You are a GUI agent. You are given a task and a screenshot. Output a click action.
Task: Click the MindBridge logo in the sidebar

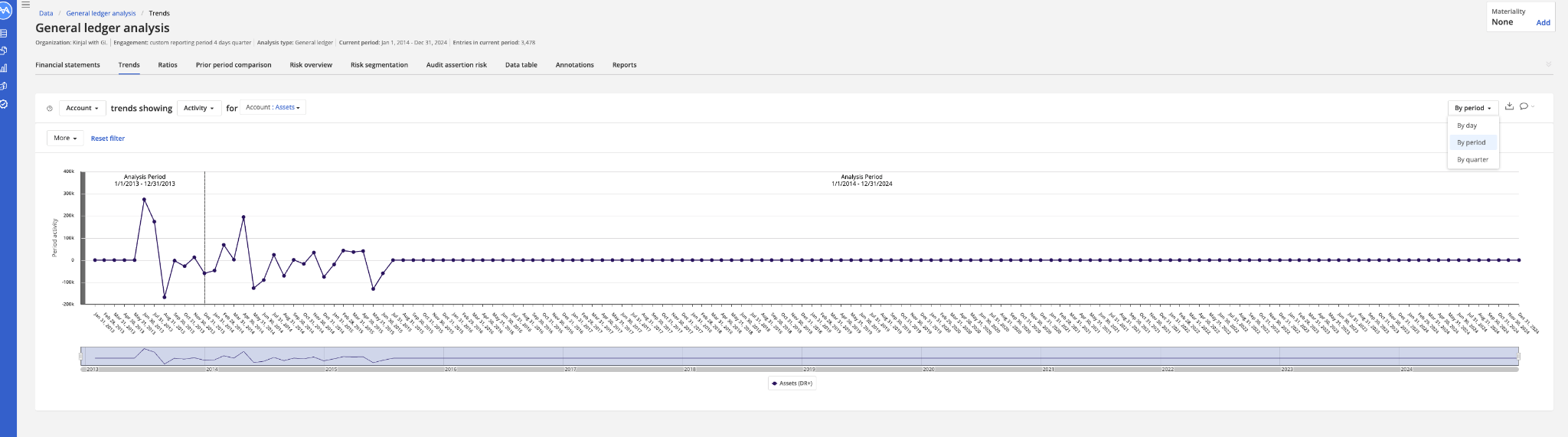point(5,11)
